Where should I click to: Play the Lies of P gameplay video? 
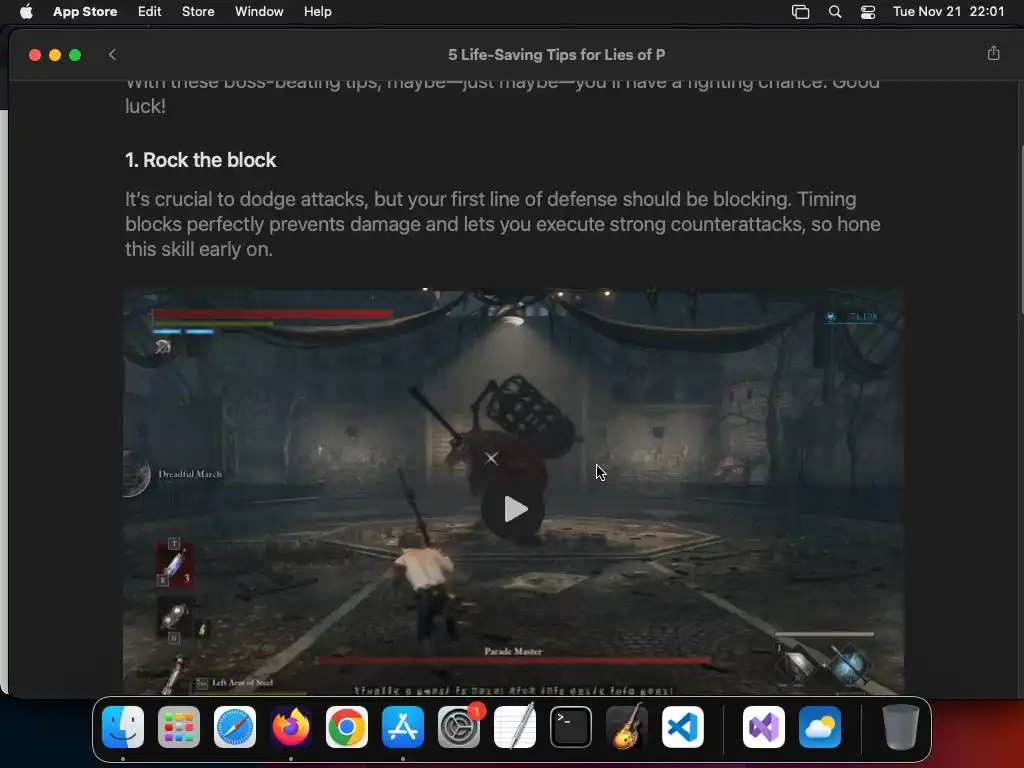514,509
